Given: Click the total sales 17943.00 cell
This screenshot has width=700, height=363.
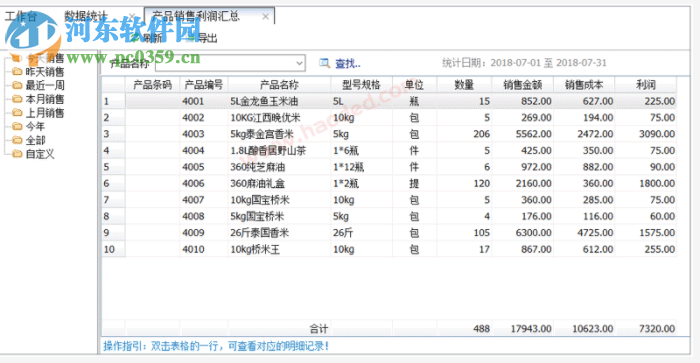Looking at the screenshot, I should click(x=523, y=329).
